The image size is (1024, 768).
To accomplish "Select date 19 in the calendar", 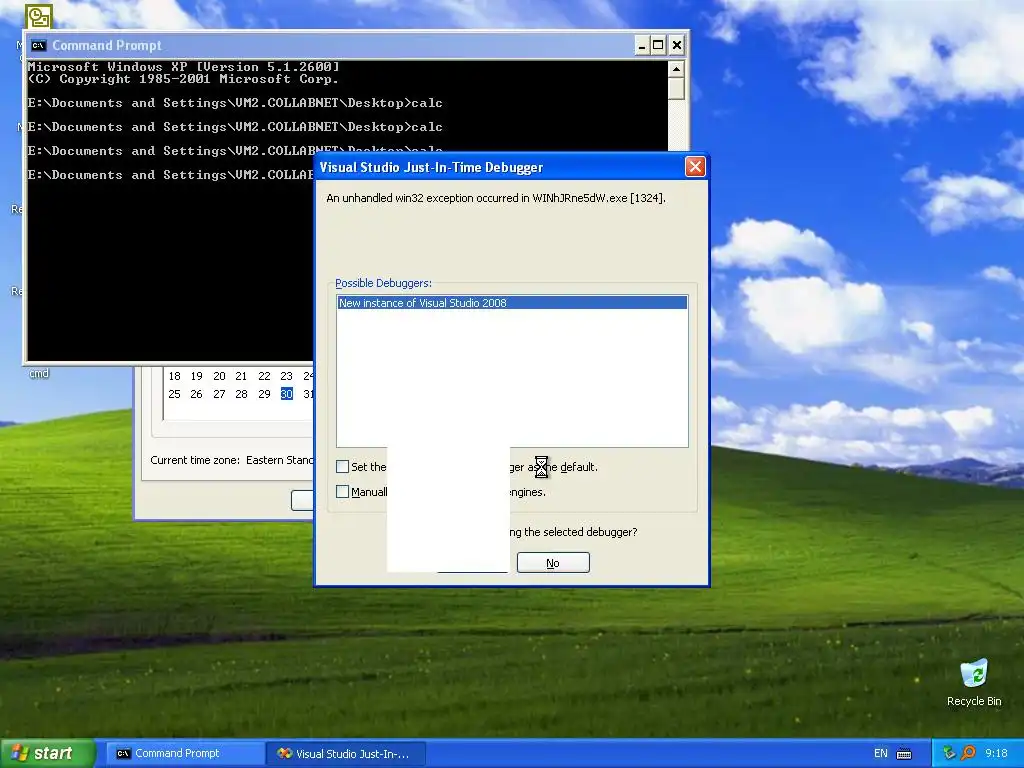I will [197, 376].
